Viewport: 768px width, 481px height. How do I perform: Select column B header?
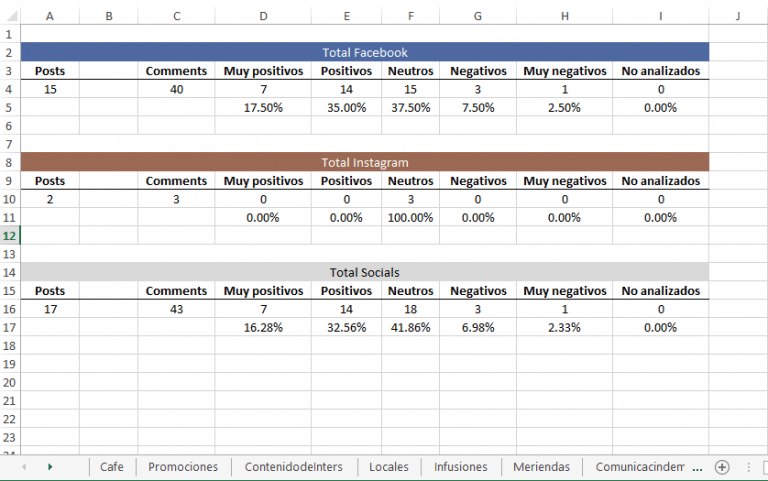tap(109, 16)
